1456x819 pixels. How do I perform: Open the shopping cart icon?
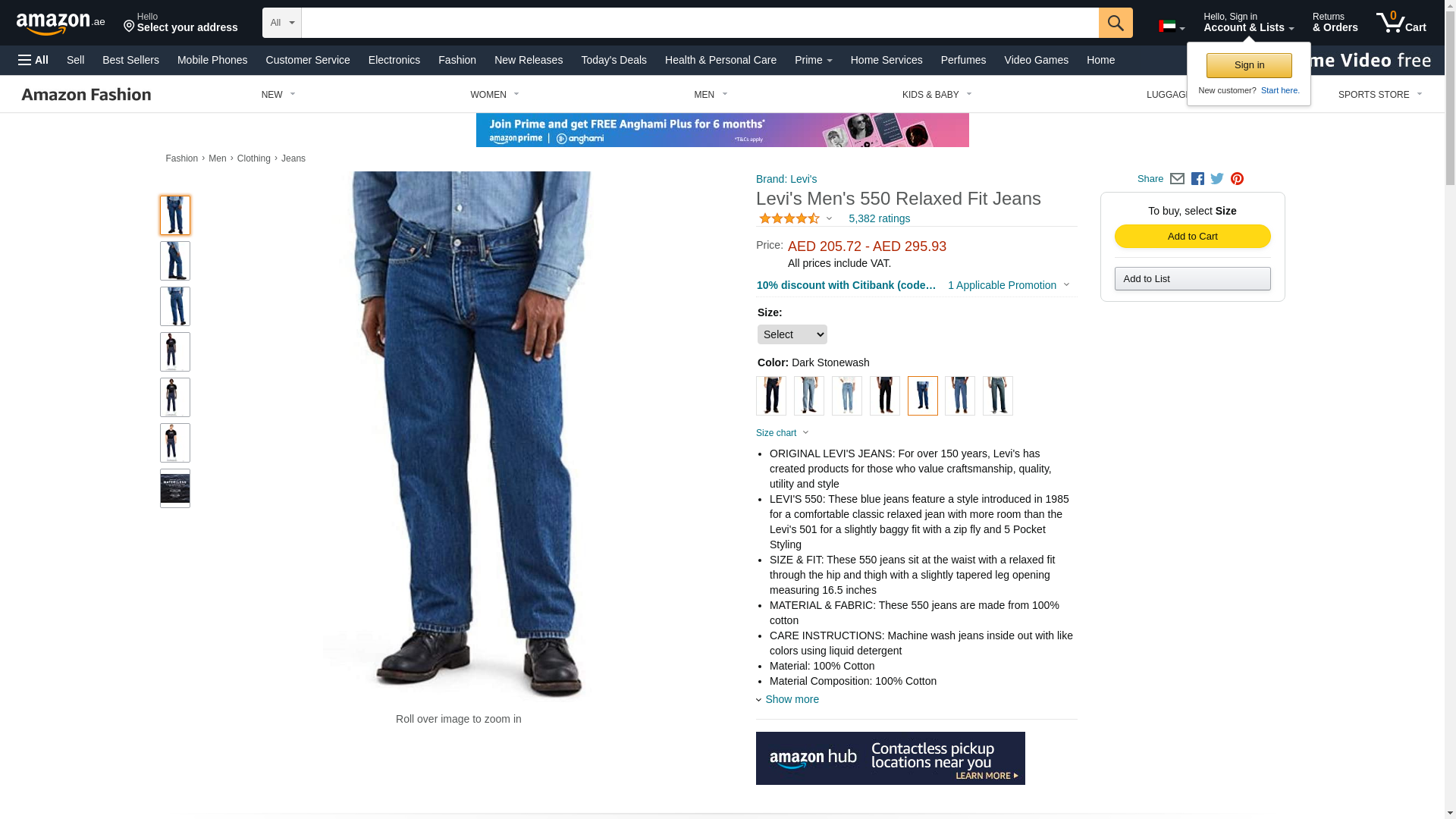point(1401,23)
